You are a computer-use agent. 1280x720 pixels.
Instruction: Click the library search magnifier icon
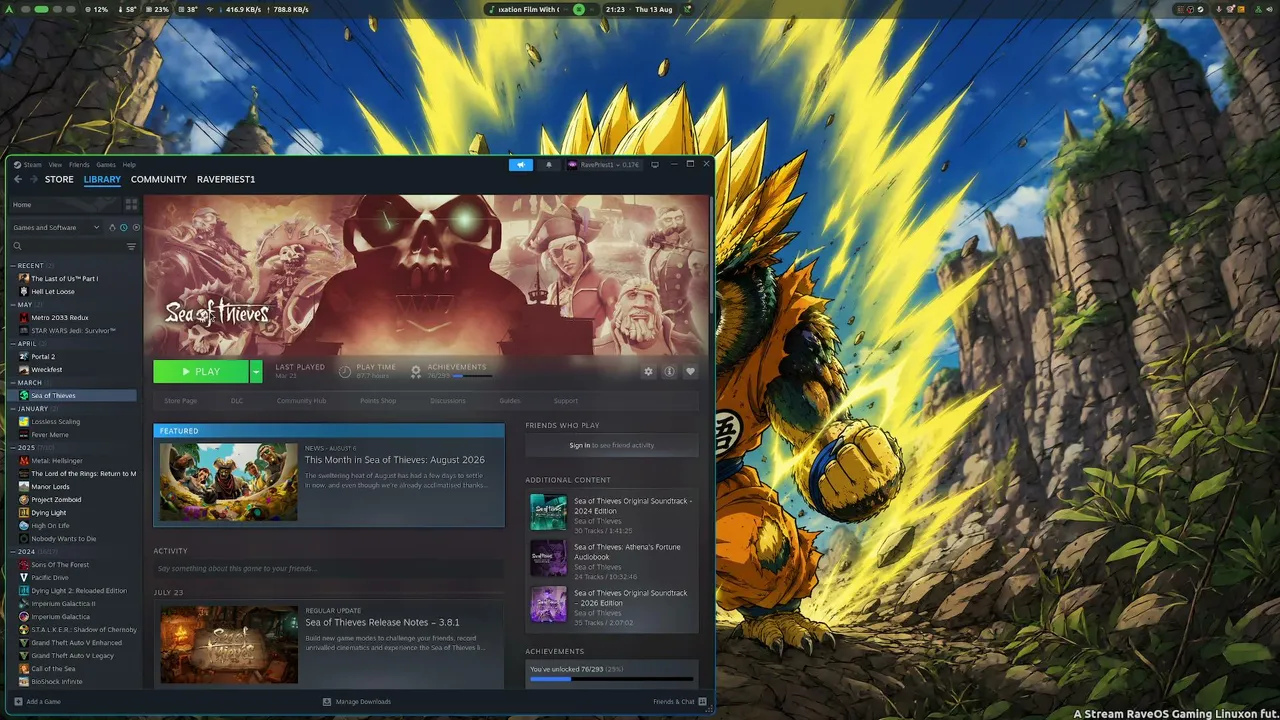tap(17, 246)
